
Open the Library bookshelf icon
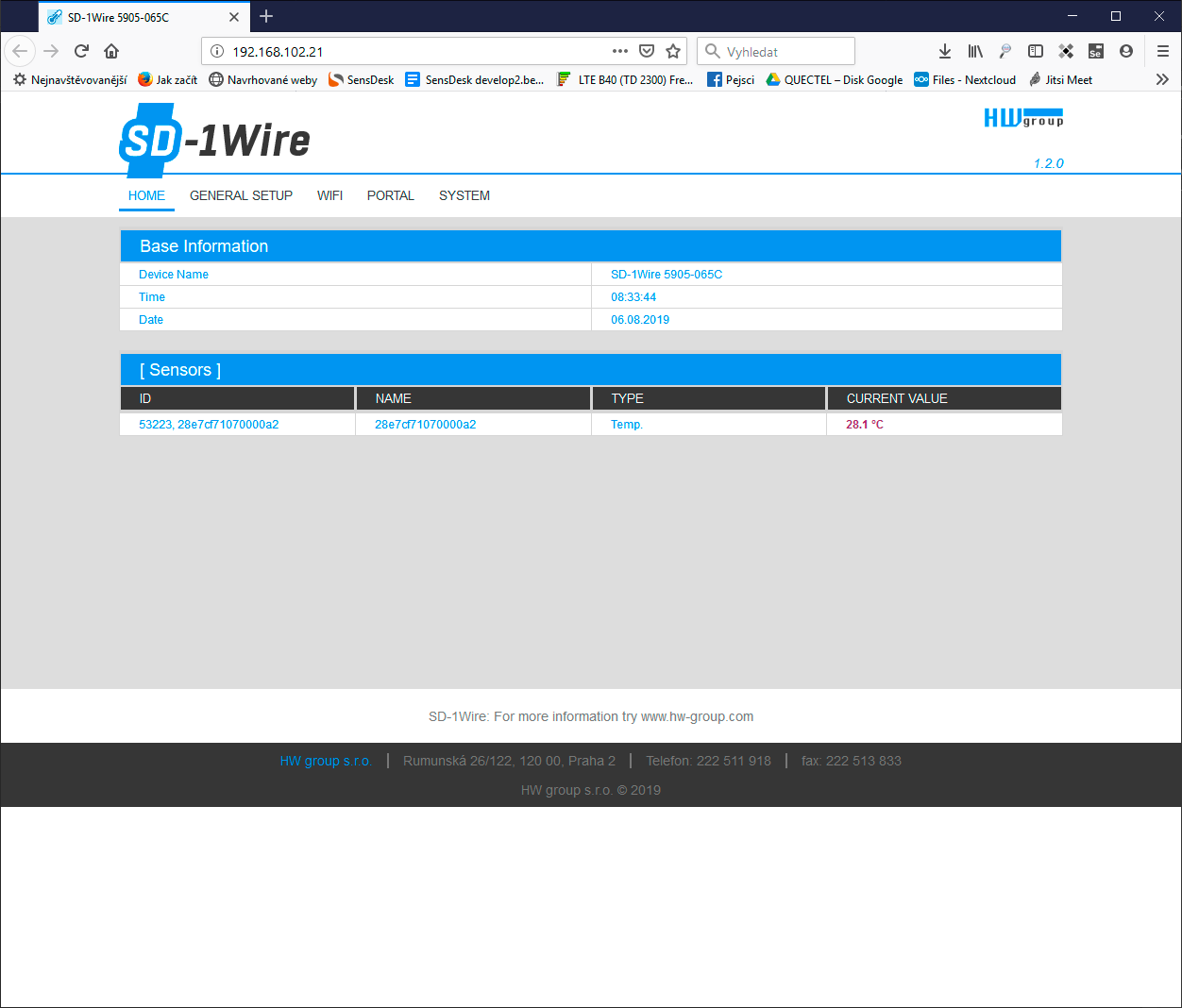click(x=975, y=51)
